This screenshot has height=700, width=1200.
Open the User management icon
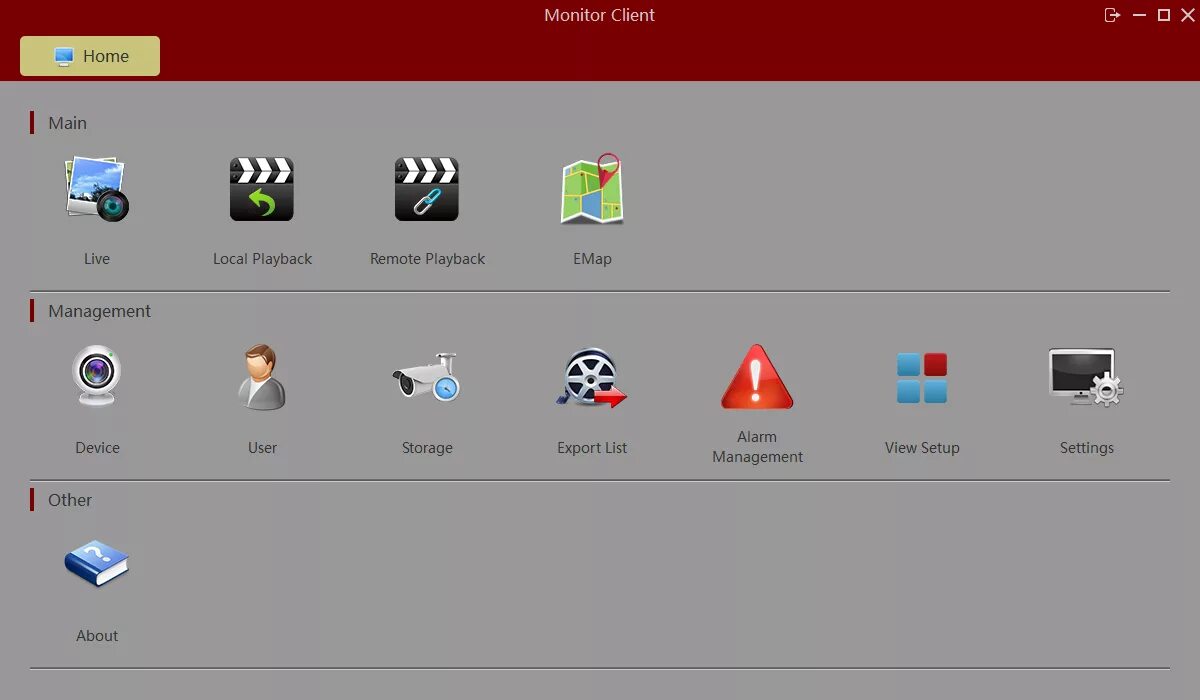coord(262,377)
